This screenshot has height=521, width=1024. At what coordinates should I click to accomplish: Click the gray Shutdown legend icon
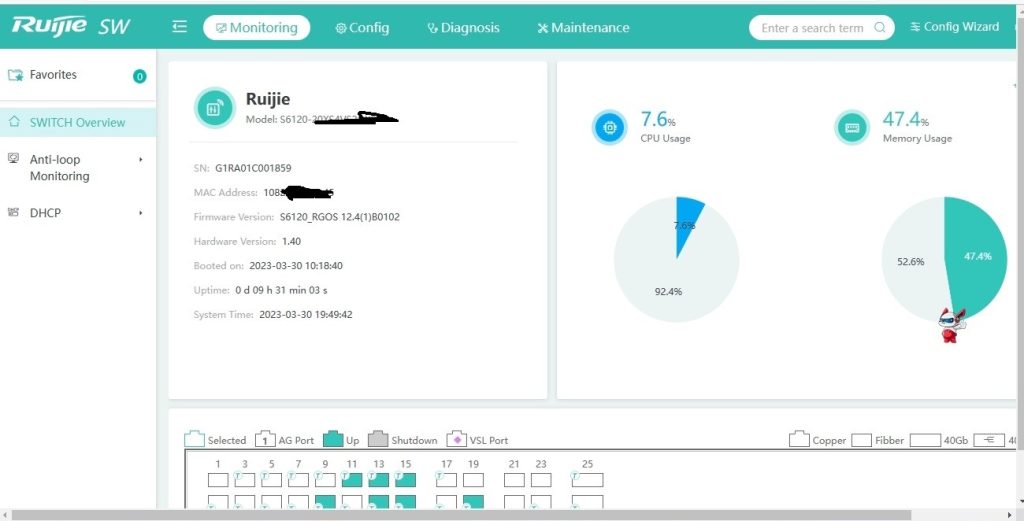[x=378, y=439]
